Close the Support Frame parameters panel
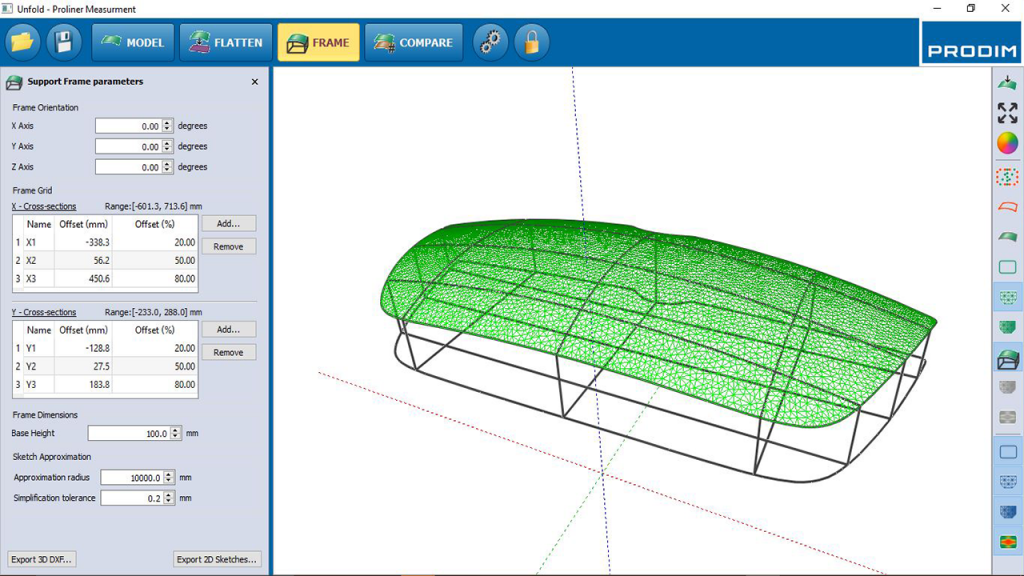 (255, 82)
